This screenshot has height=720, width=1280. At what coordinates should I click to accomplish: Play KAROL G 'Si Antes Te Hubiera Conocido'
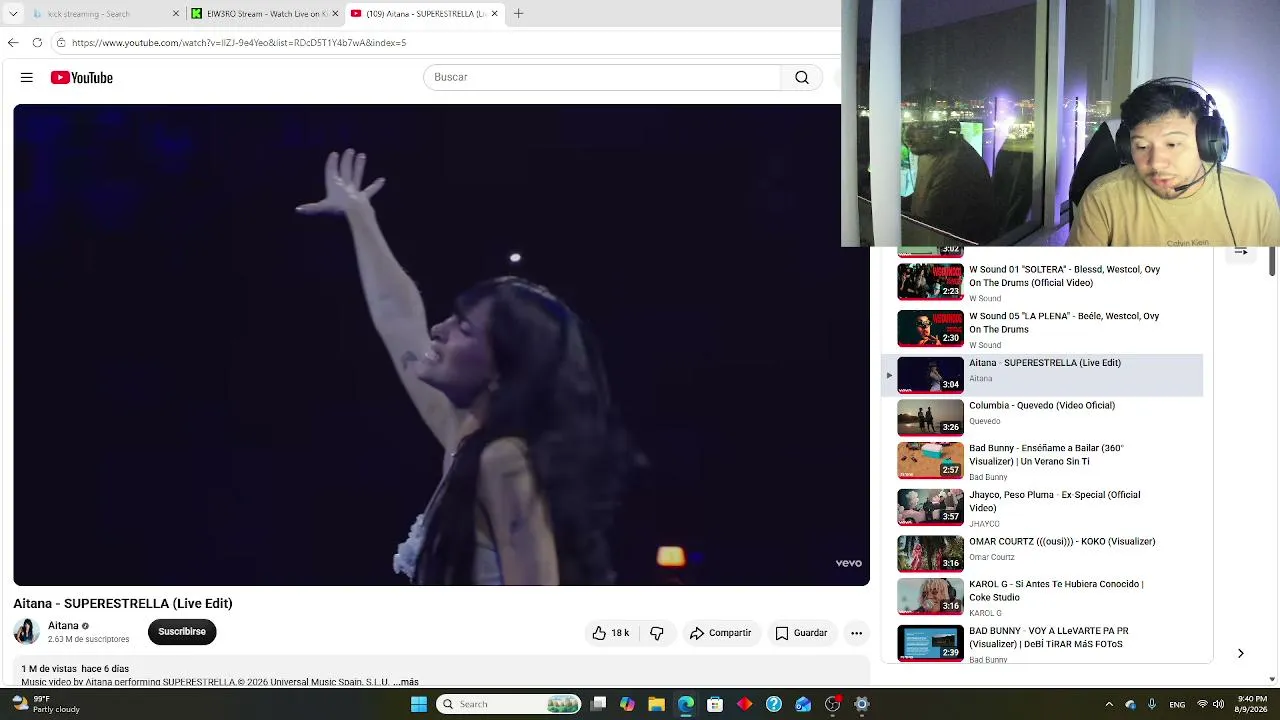pos(1056,590)
